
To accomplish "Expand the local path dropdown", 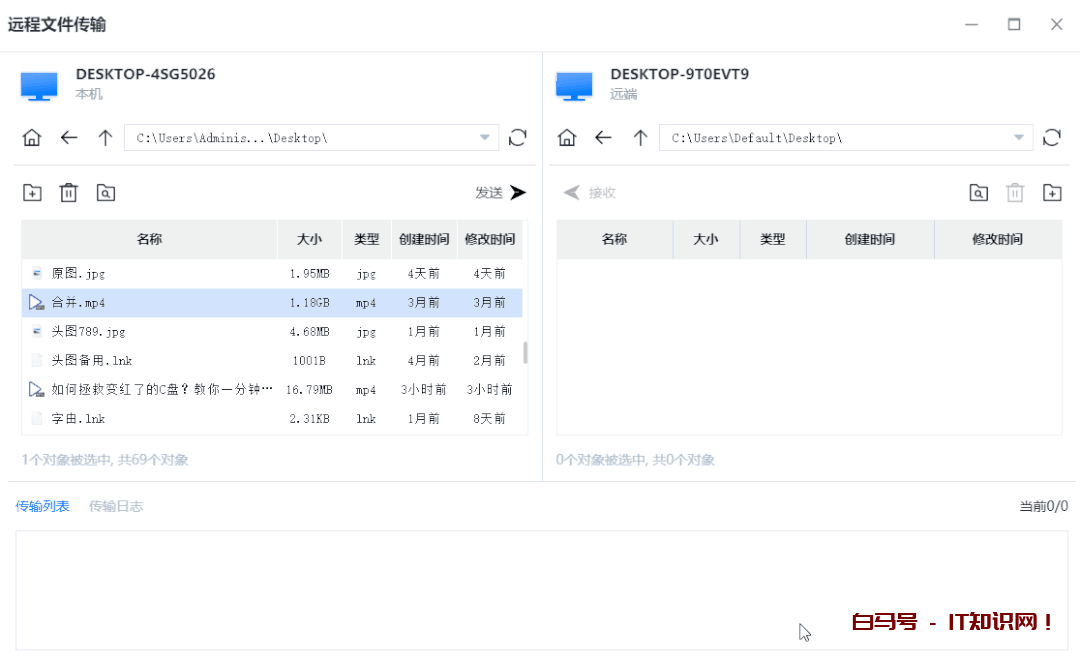I will point(485,138).
